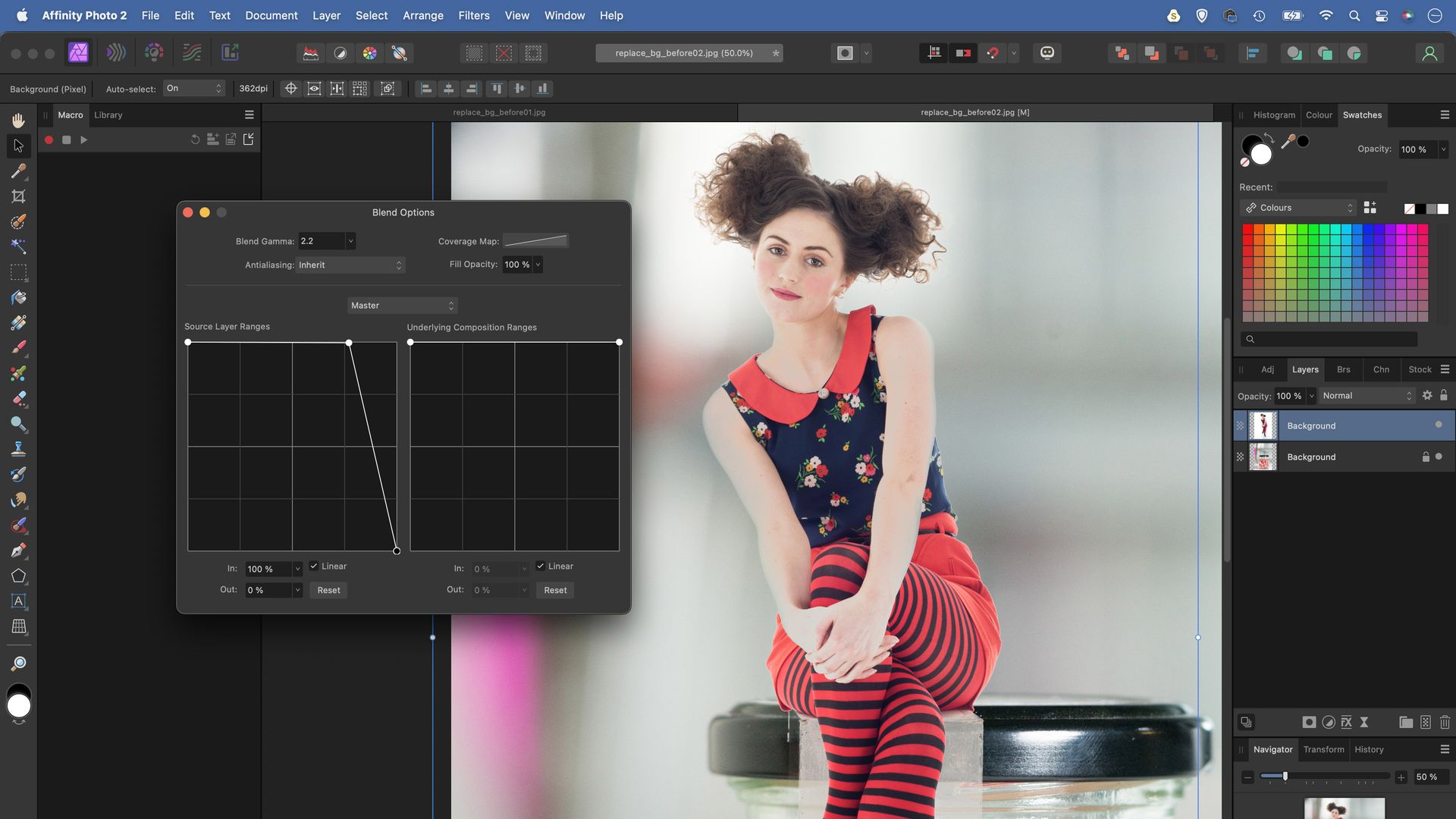Open the Normal blend mode dropdown

pos(1367,396)
